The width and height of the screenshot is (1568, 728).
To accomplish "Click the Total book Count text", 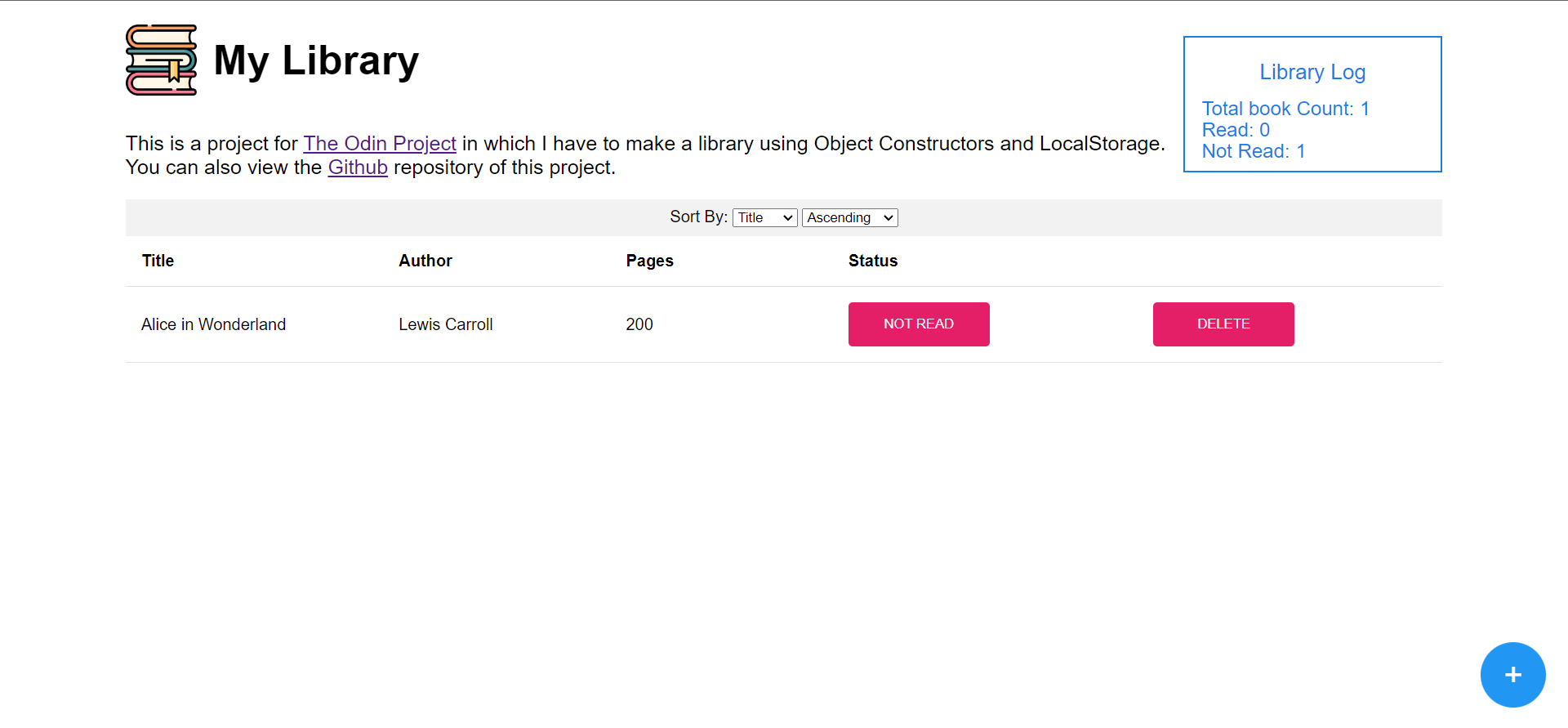I will (x=1285, y=108).
